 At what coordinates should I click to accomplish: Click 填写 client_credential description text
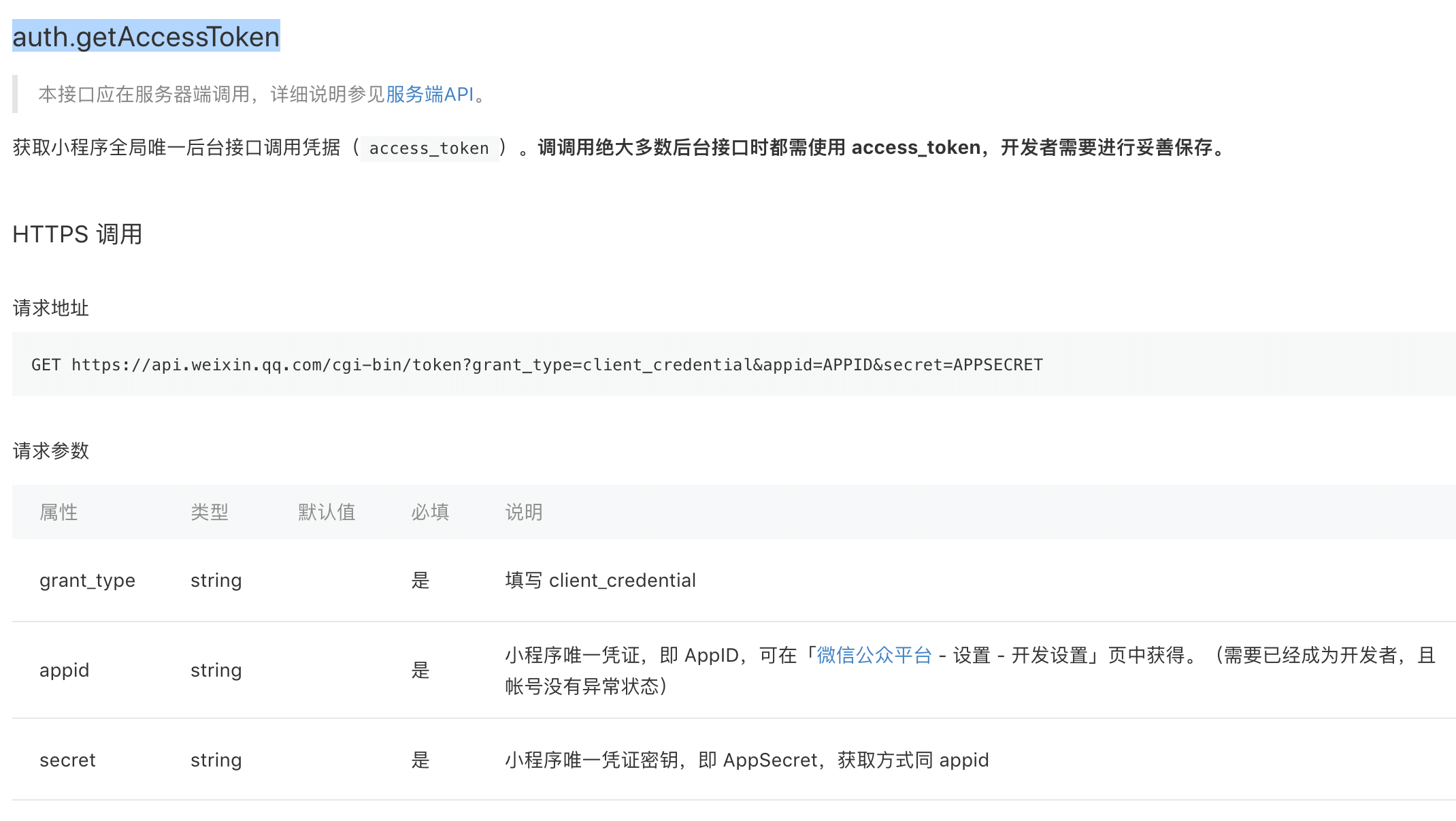tap(600, 580)
